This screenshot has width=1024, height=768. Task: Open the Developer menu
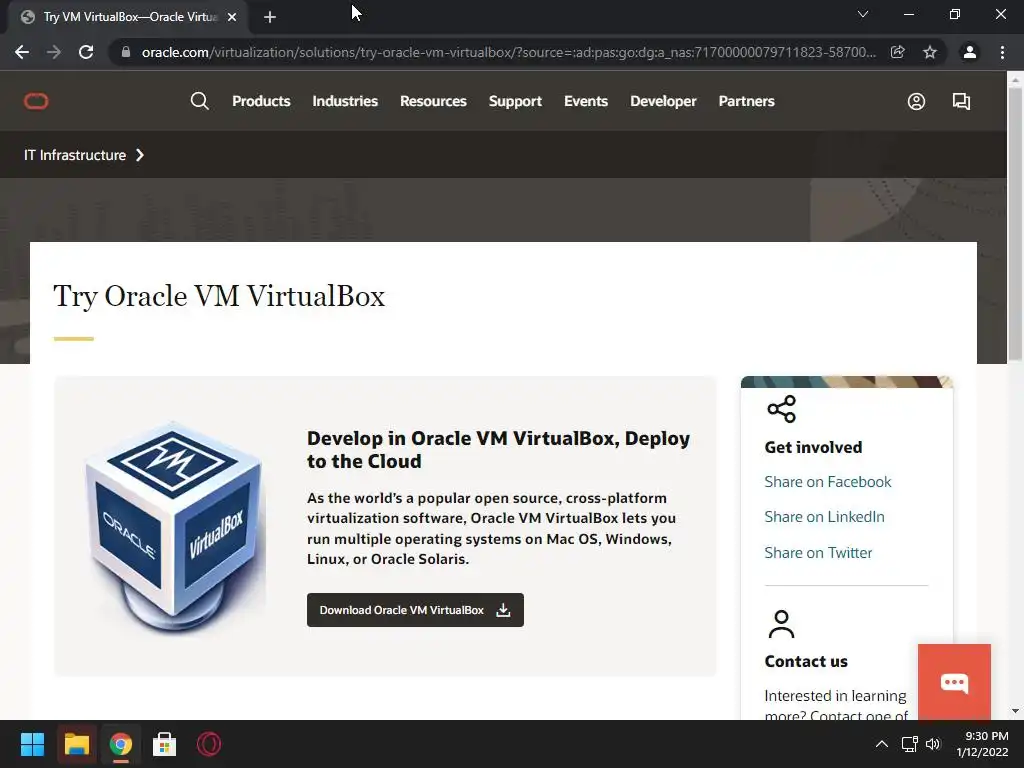663,101
